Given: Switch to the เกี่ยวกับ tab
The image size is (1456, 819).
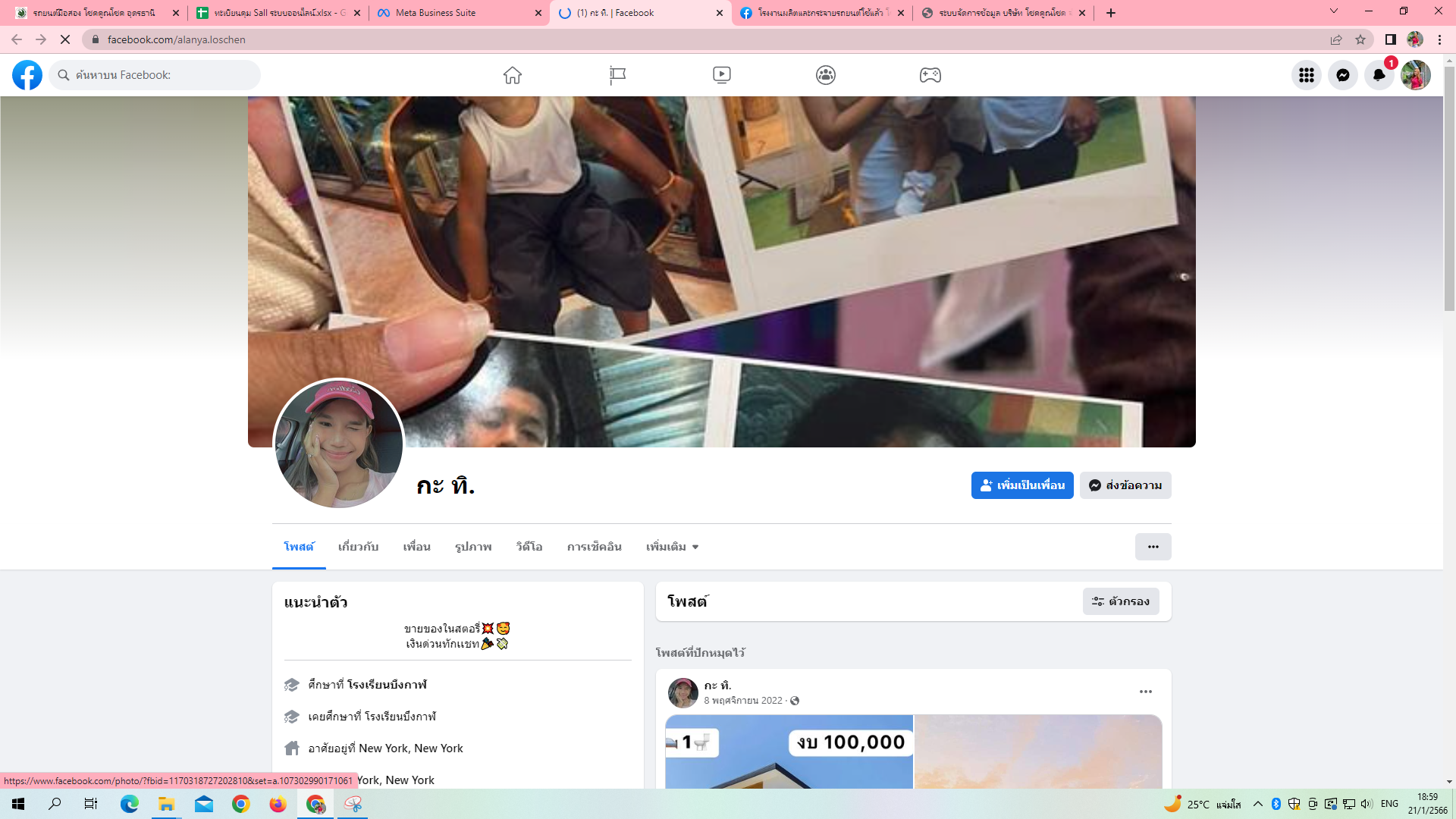Looking at the screenshot, I should [x=358, y=547].
